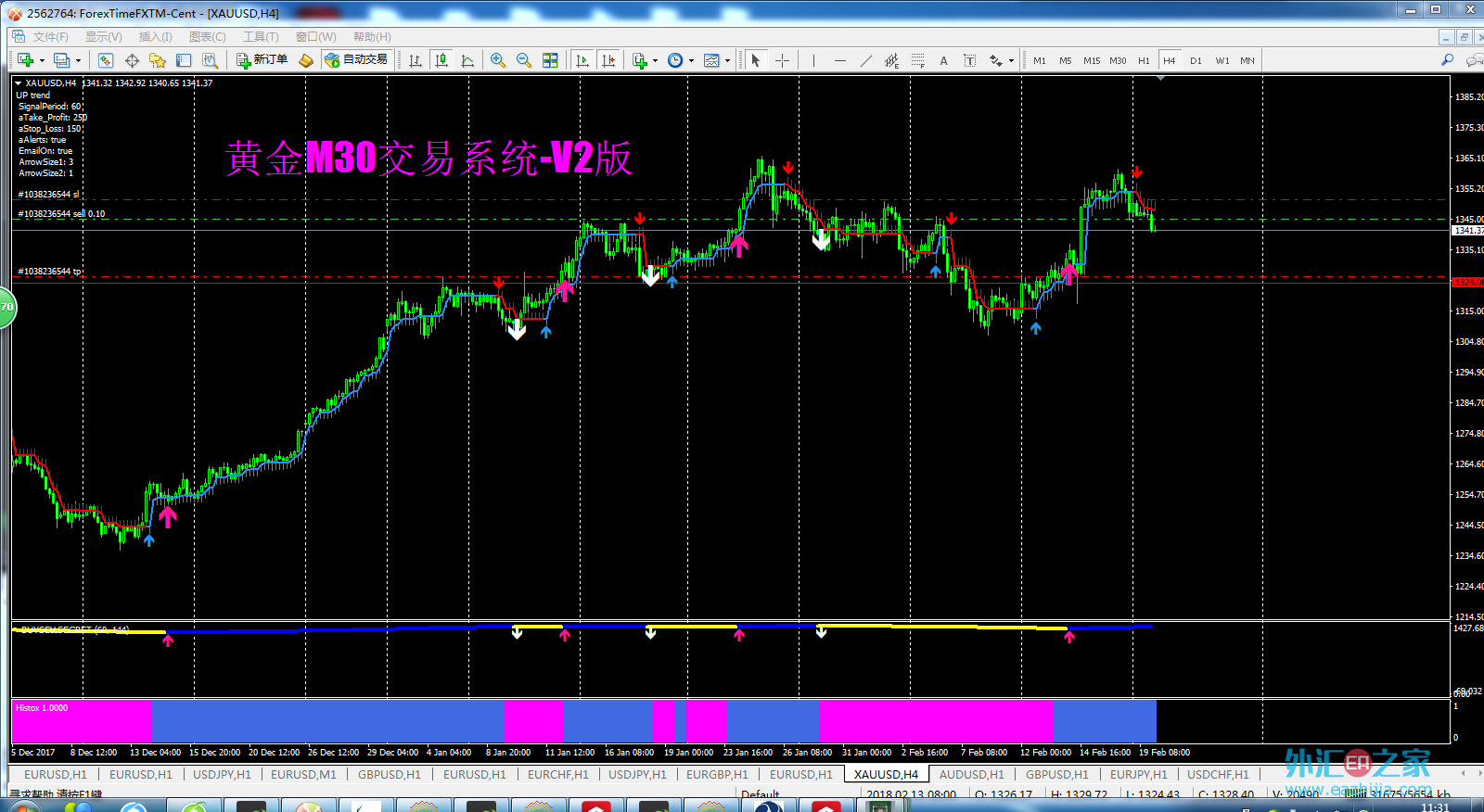Click the tile windows icon

[550, 60]
